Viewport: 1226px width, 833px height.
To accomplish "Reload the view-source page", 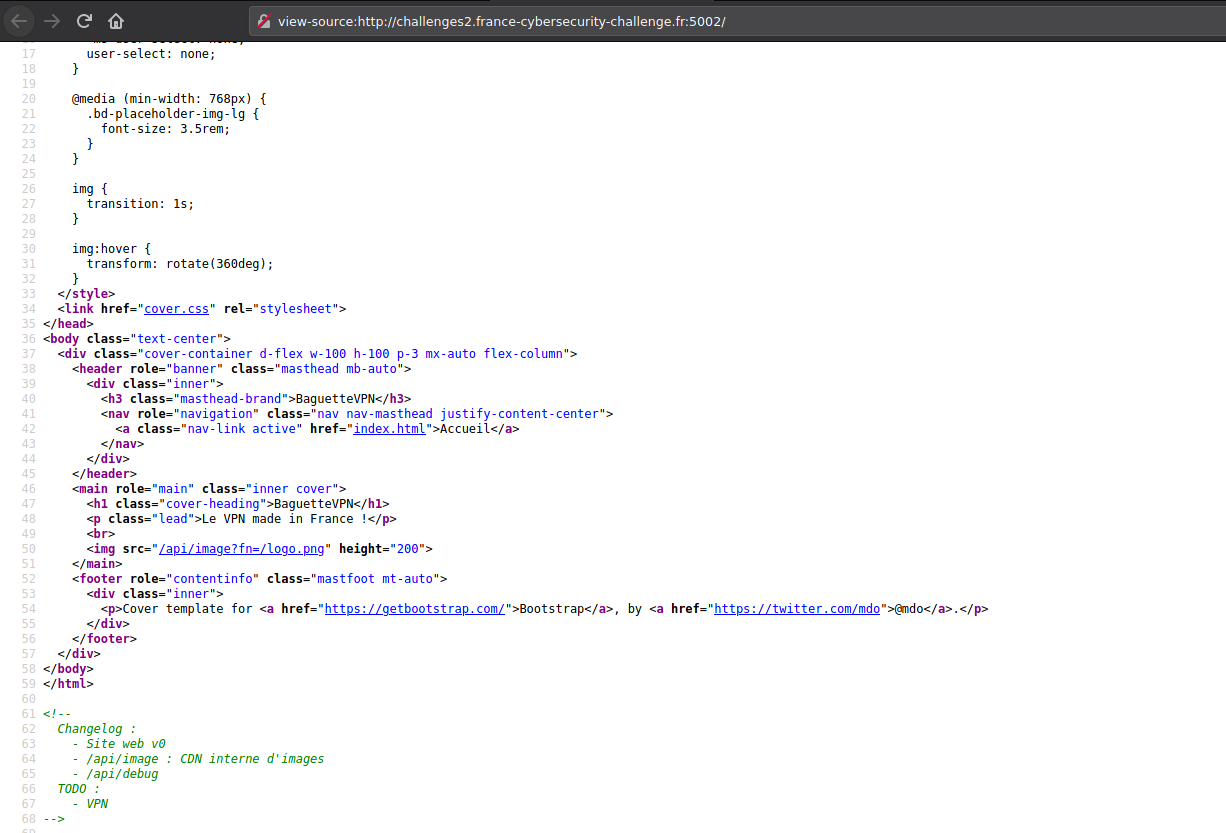I will [84, 21].
